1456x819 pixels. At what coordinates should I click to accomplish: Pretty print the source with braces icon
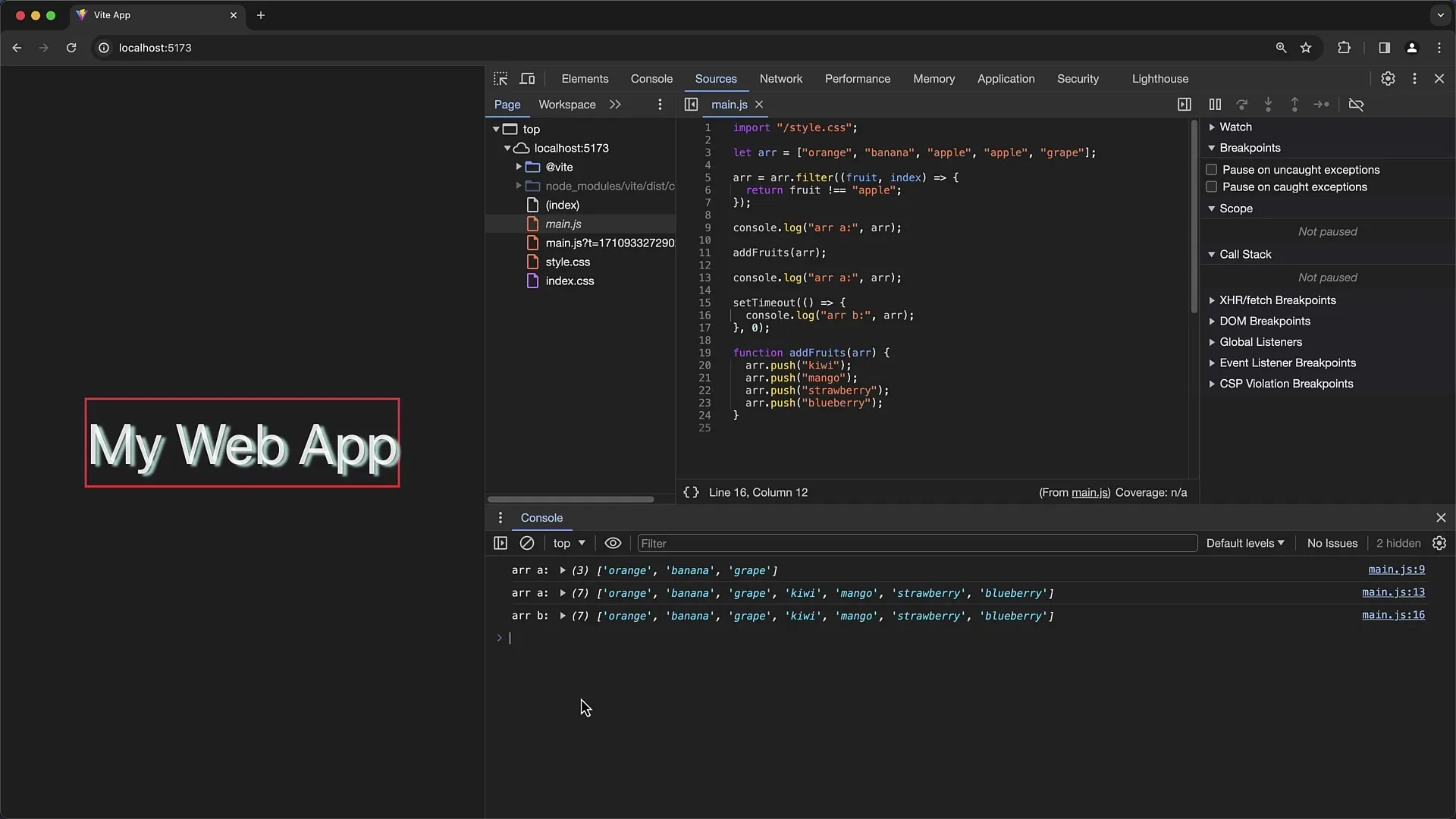(x=691, y=492)
